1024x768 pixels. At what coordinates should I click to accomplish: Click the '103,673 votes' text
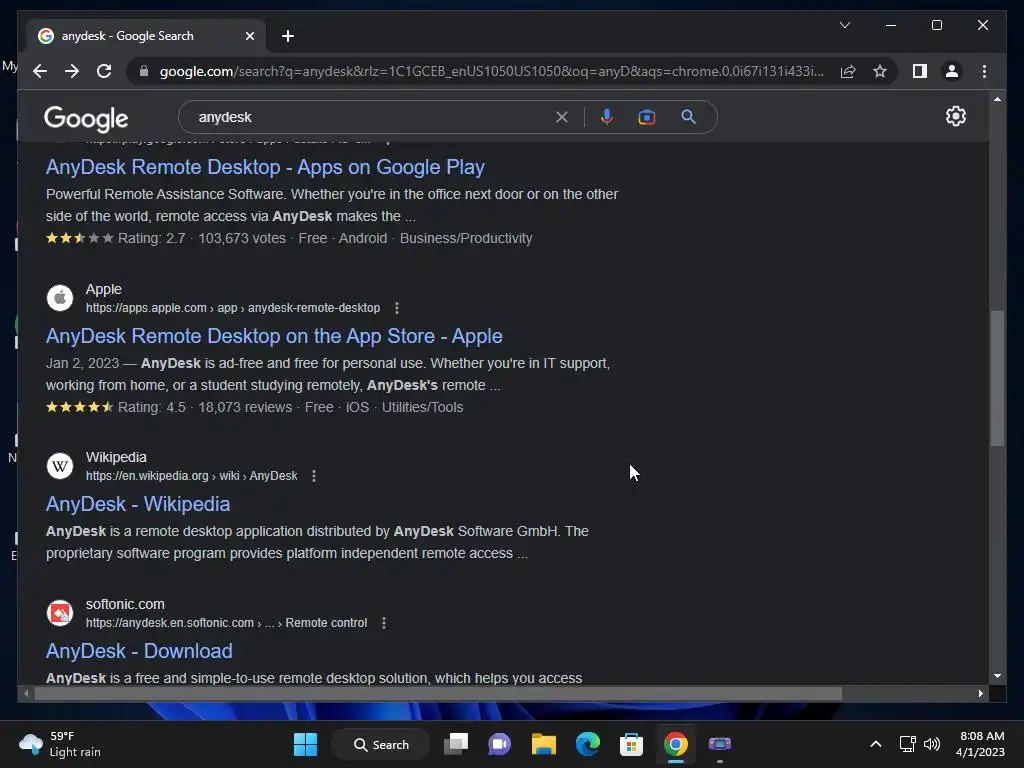(242, 238)
